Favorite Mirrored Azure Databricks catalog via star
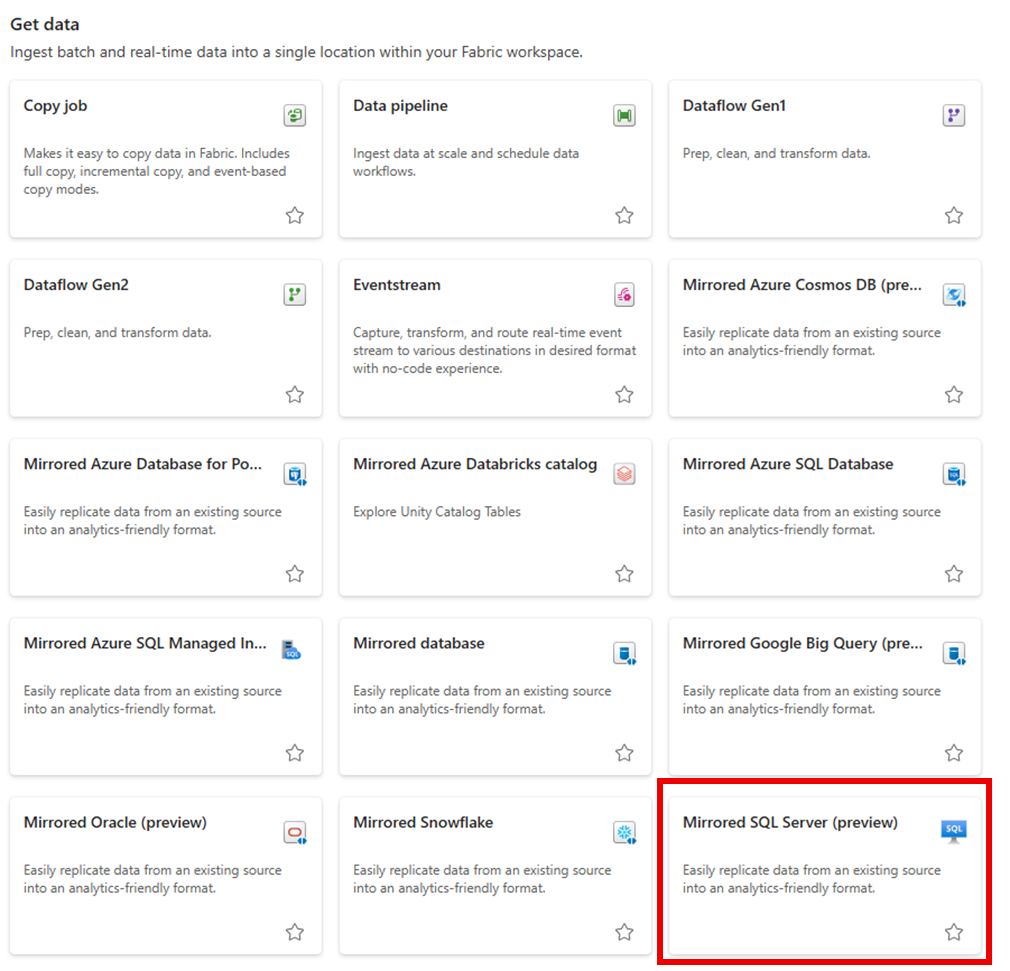This screenshot has height=971, width=1010. (x=624, y=573)
